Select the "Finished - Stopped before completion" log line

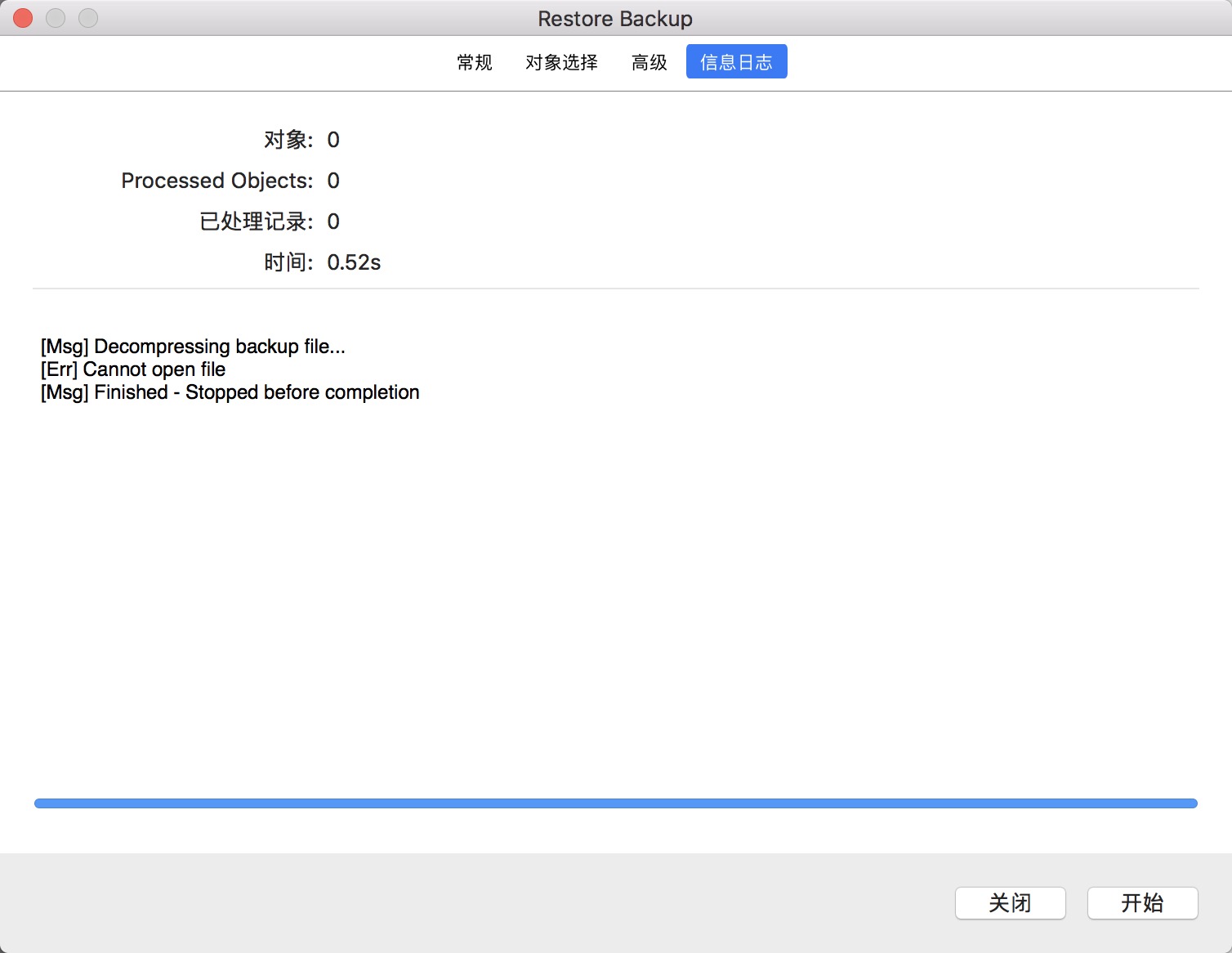[230, 392]
